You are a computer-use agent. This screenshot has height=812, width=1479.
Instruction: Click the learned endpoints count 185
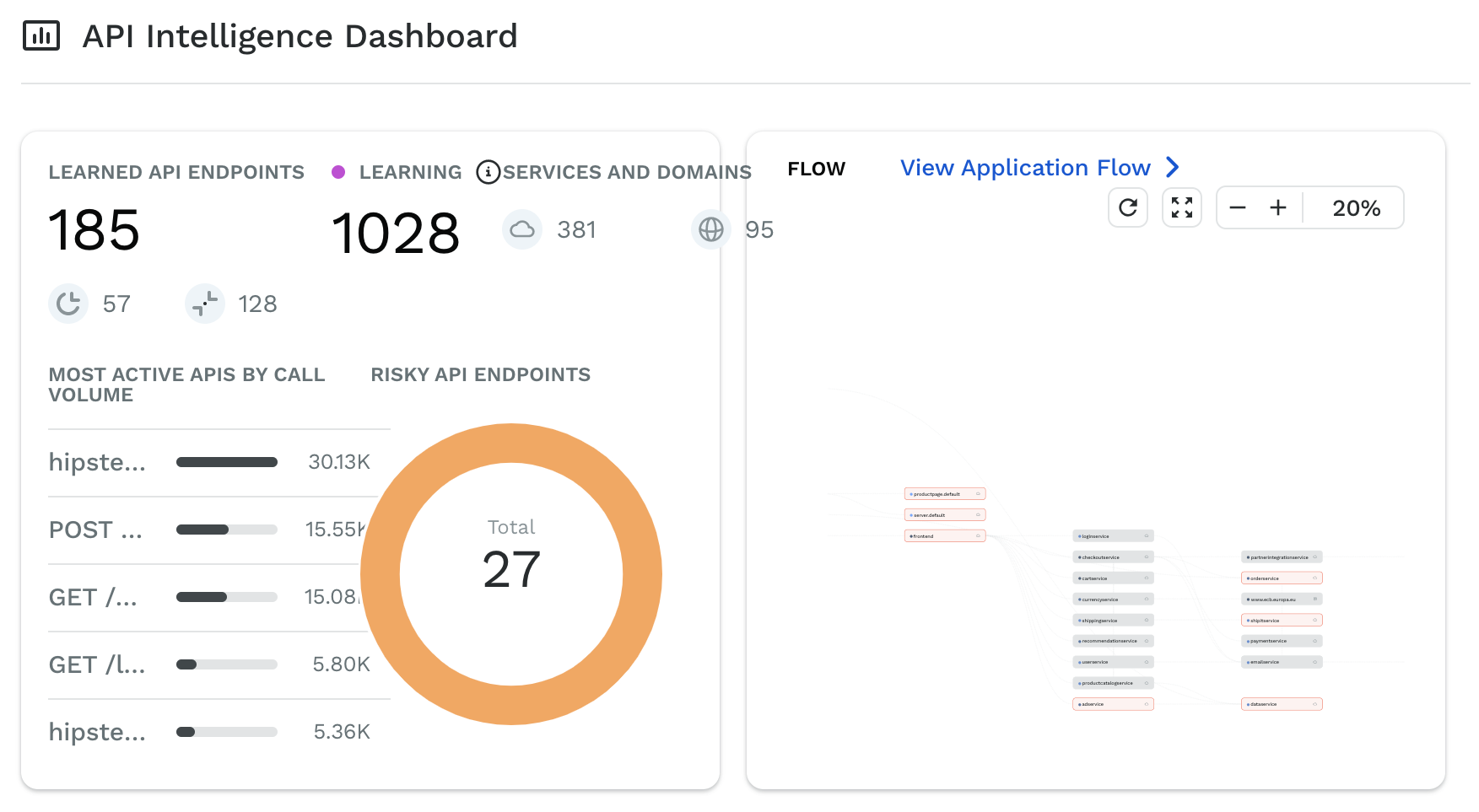(x=94, y=230)
